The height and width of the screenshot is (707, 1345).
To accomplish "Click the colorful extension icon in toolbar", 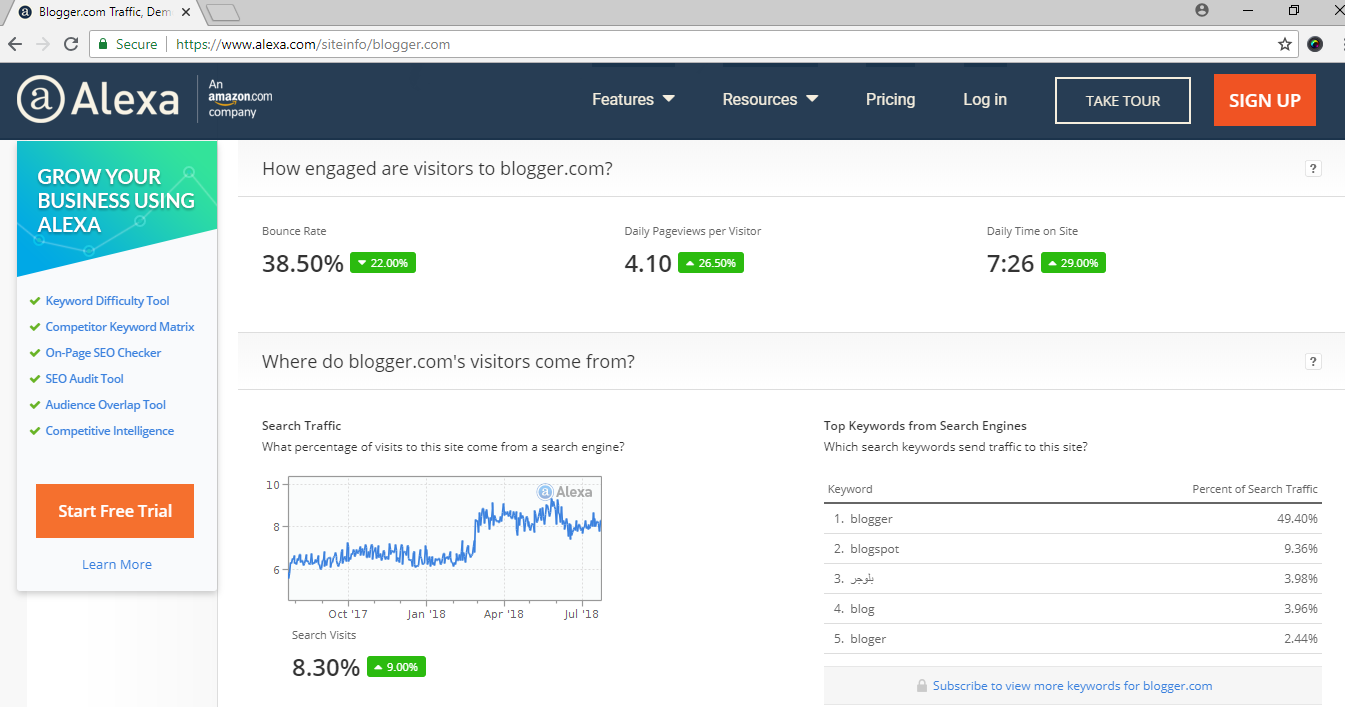I will 1315,44.
